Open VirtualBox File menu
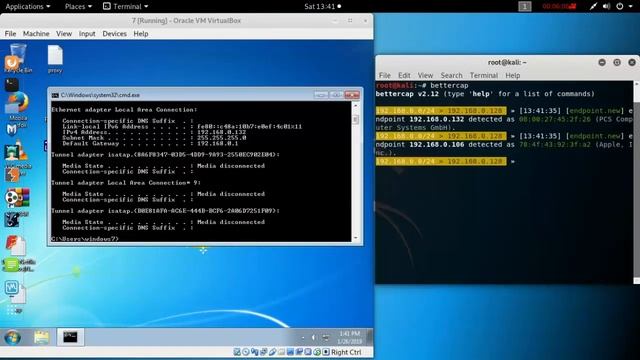The image size is (640, 360). (10, 33)
